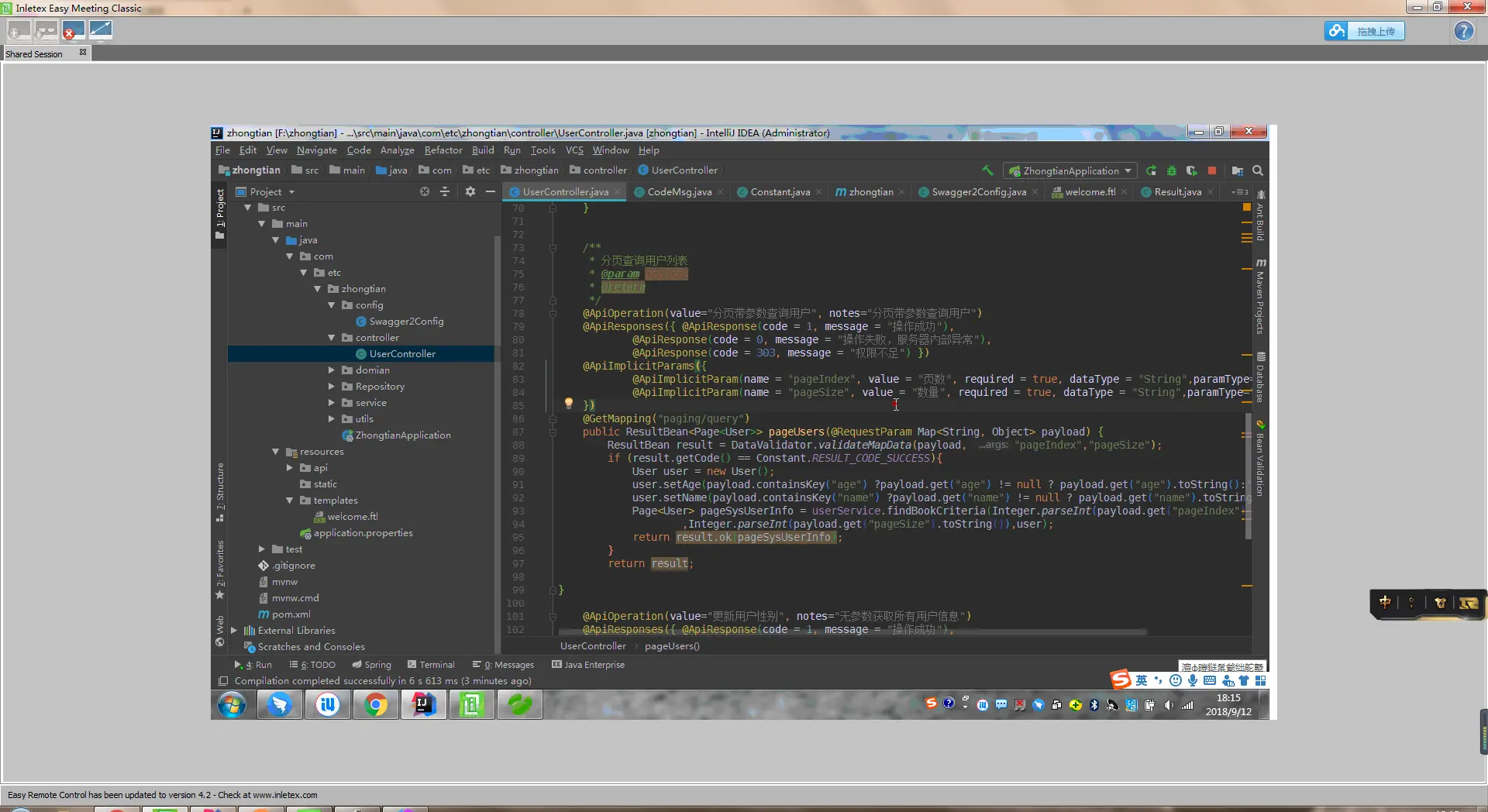
Task: Click the light bulb intention icon in gutter
Action: click(x=569, y=403)
